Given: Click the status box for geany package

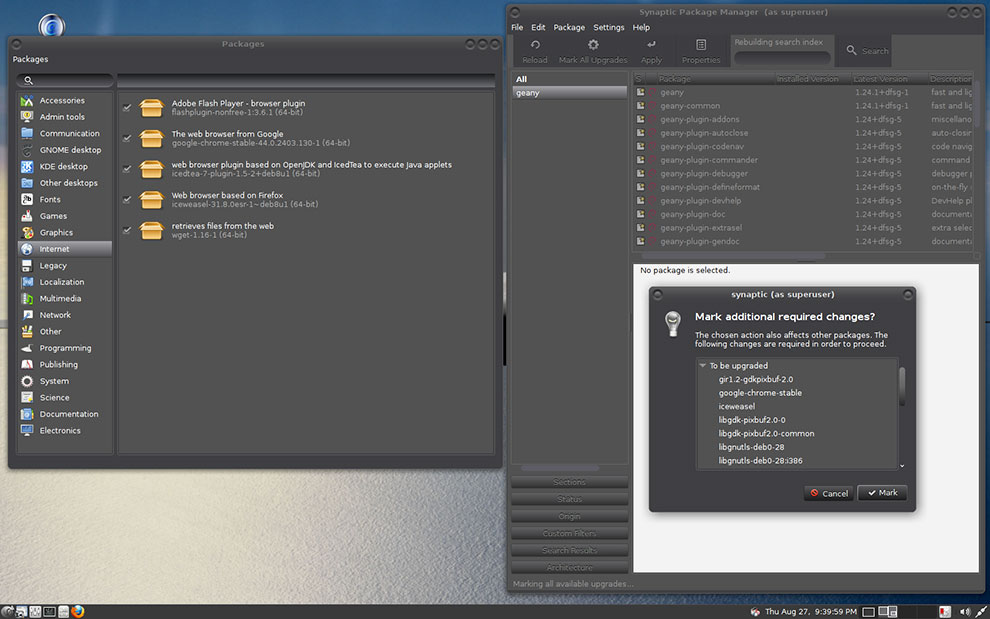Looking at the screenshot, I should [640, 92].
